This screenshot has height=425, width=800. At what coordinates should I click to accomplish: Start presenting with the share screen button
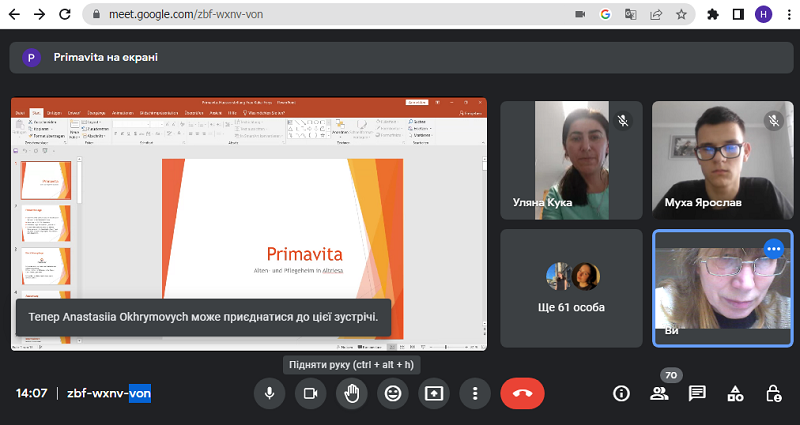click(434, 393)
